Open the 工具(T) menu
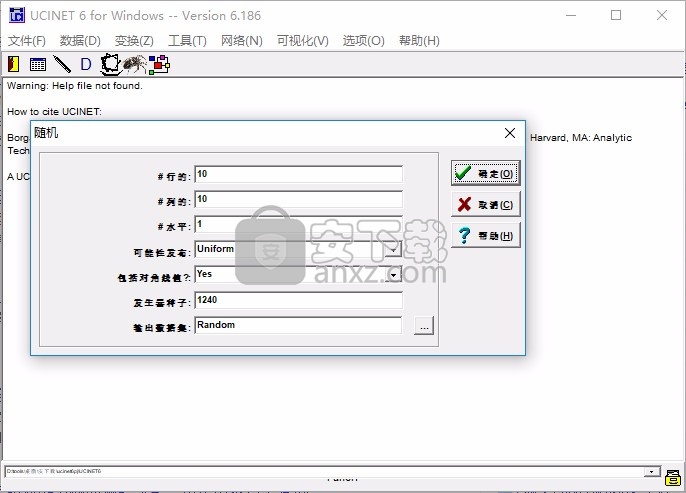 pos(187,41)
